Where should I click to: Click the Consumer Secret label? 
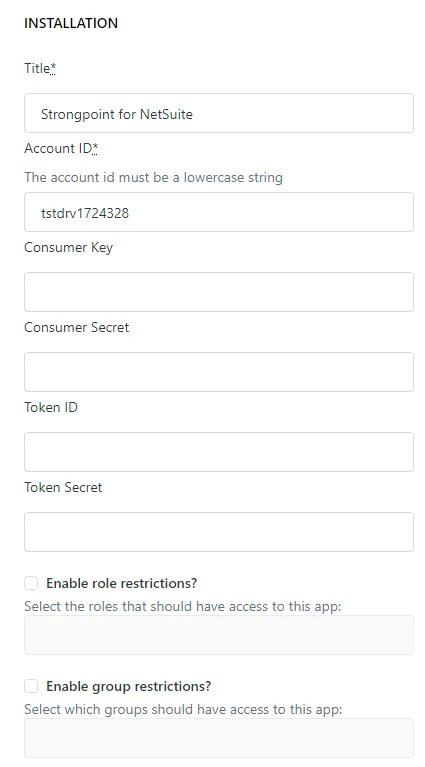coord(77,327)
